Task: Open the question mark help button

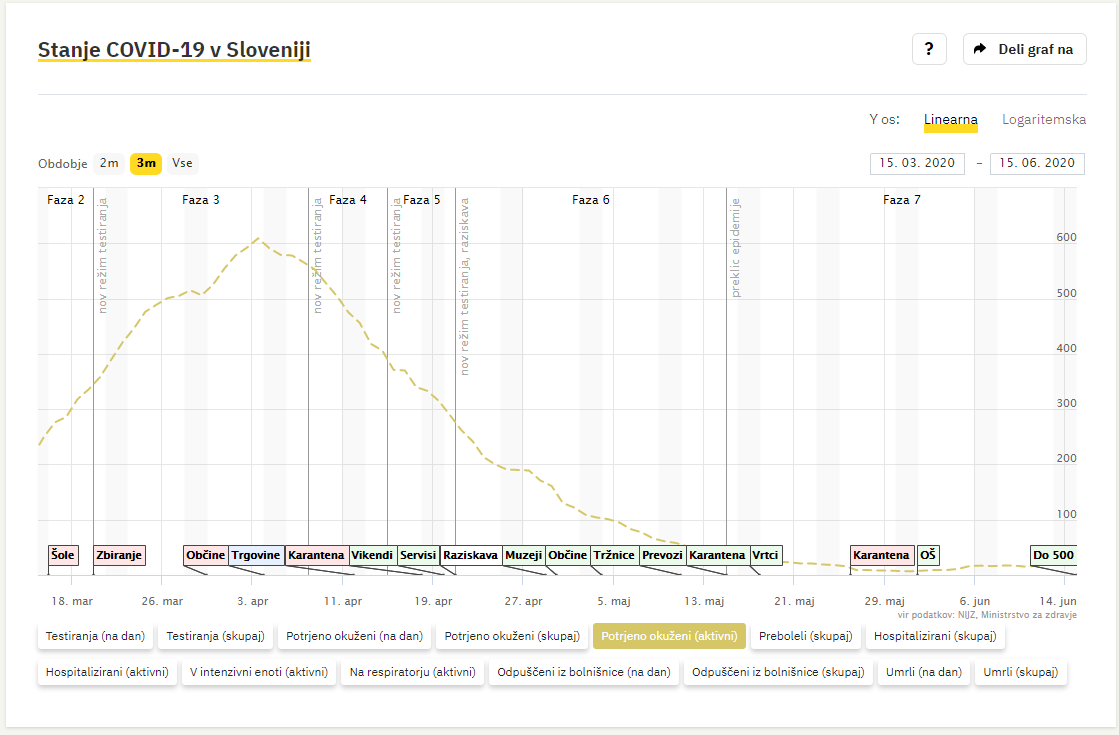Action: pyautogui.click(x=928, y=49)
